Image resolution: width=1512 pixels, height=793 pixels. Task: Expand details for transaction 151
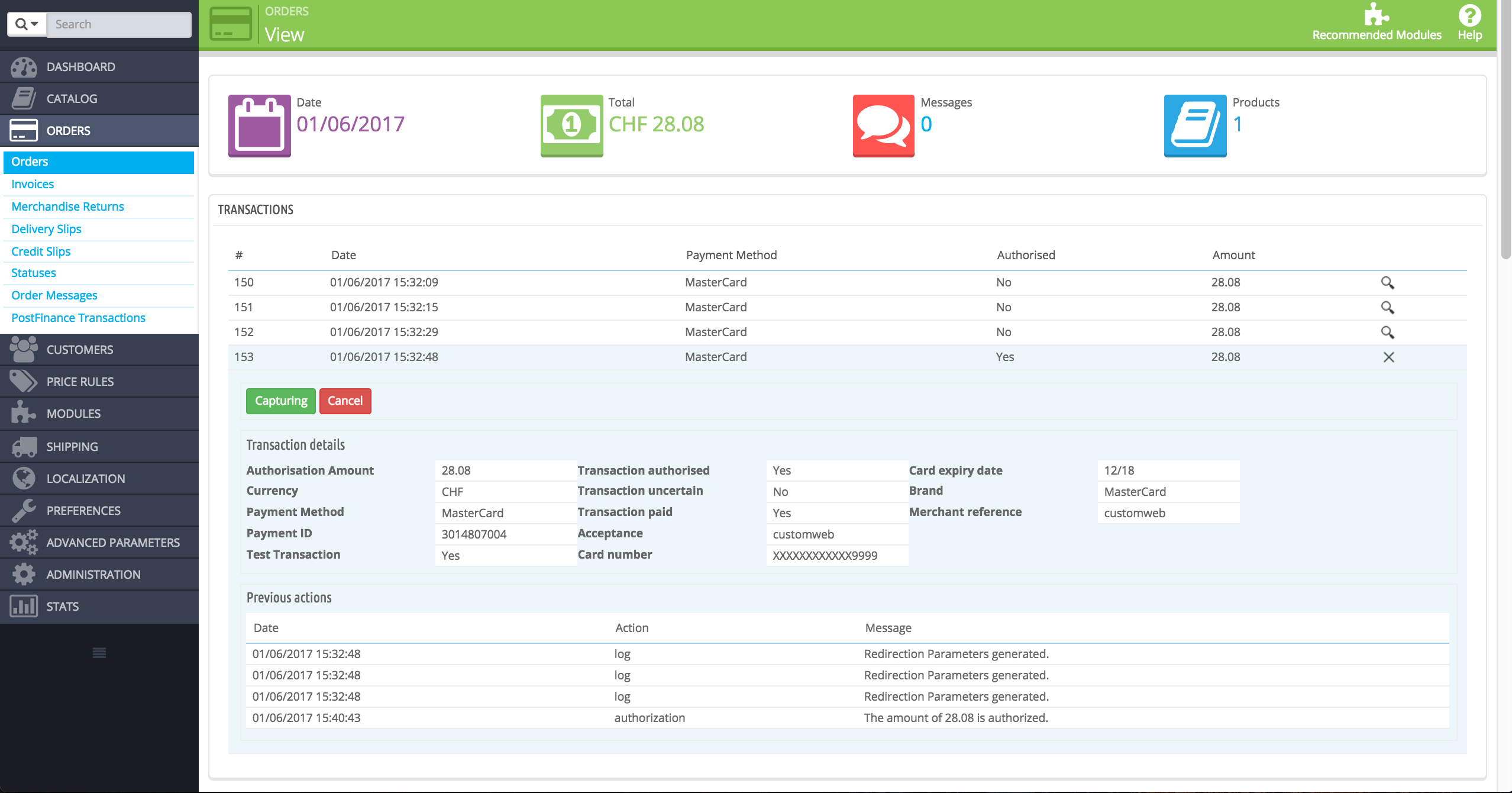(1387, 308)
